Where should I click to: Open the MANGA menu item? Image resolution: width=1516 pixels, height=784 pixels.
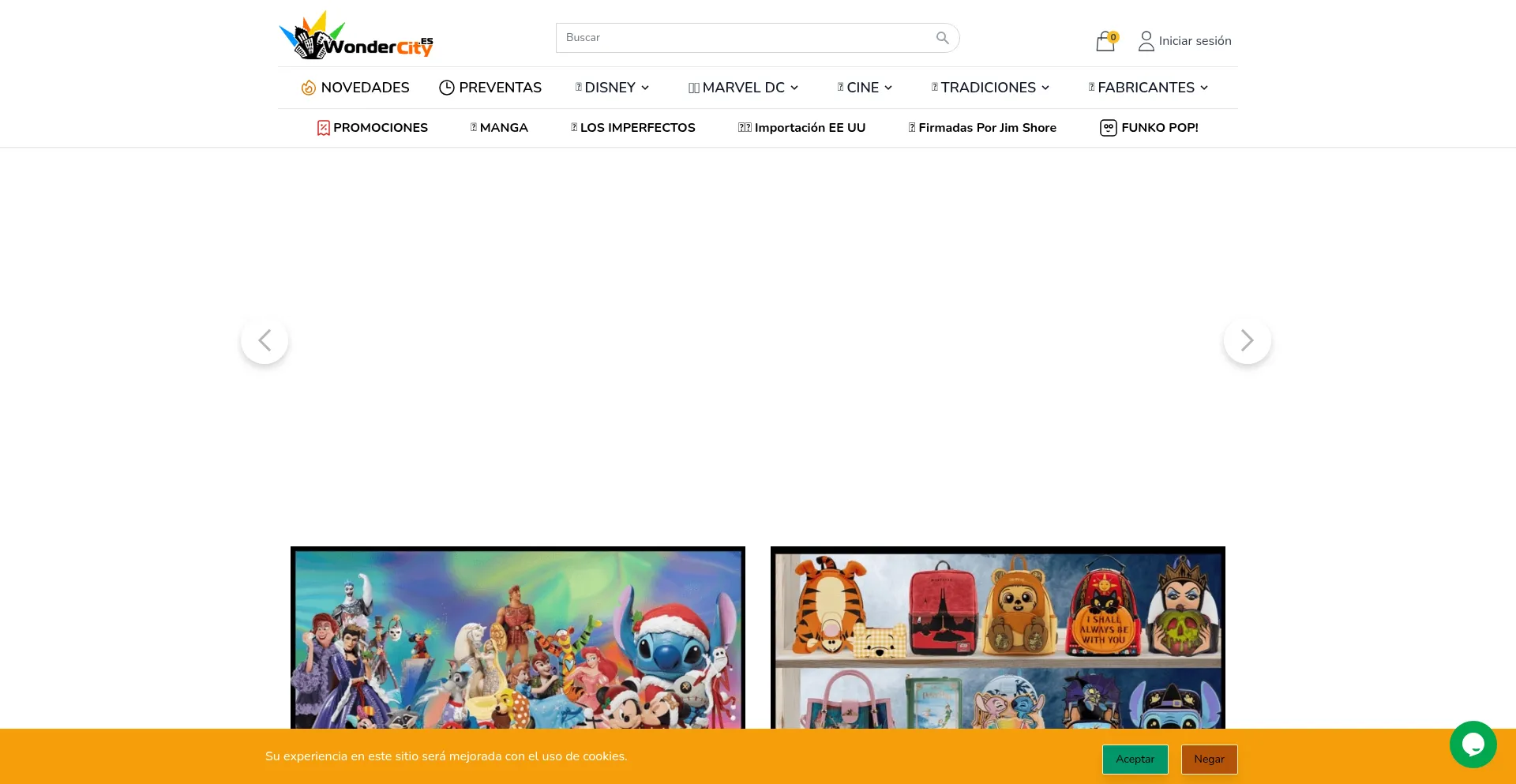click(x=499, y=128)
